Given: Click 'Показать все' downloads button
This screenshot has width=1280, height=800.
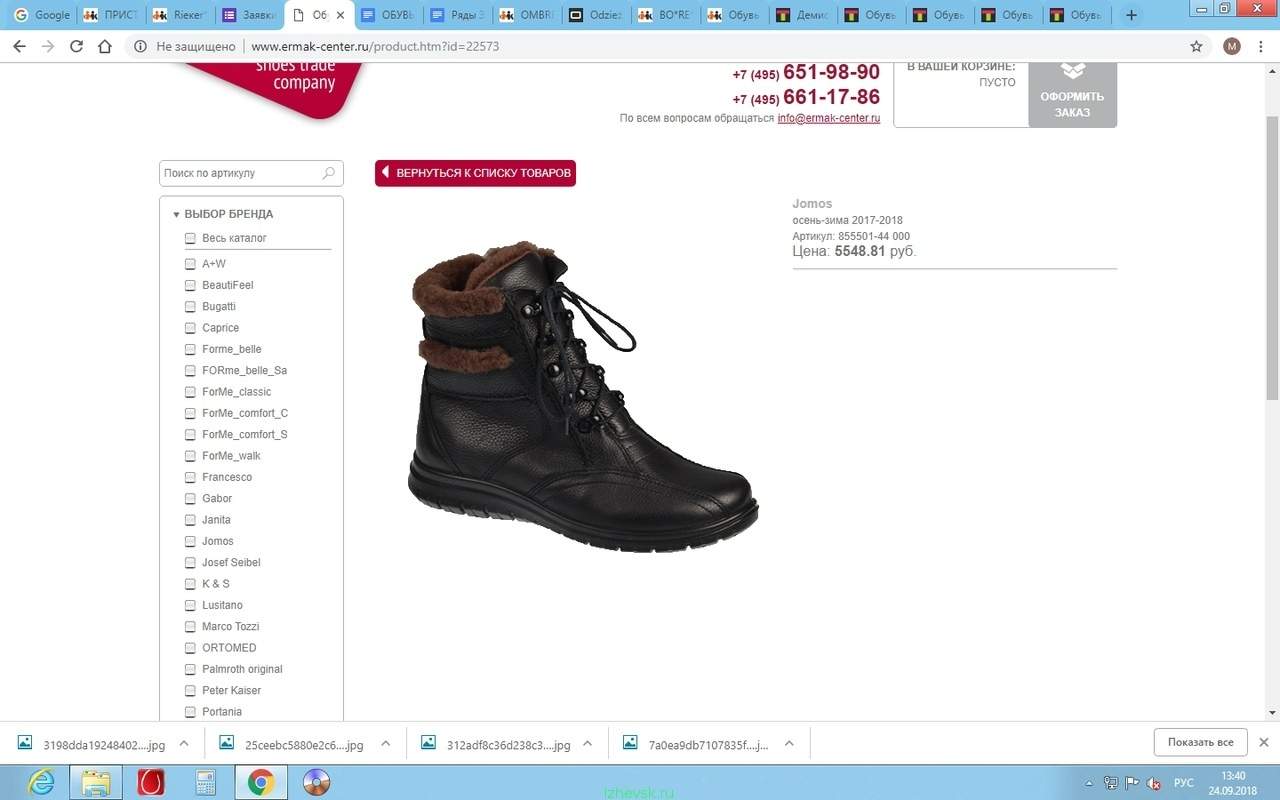Looking at the screenshot, I should point(1200,742).
